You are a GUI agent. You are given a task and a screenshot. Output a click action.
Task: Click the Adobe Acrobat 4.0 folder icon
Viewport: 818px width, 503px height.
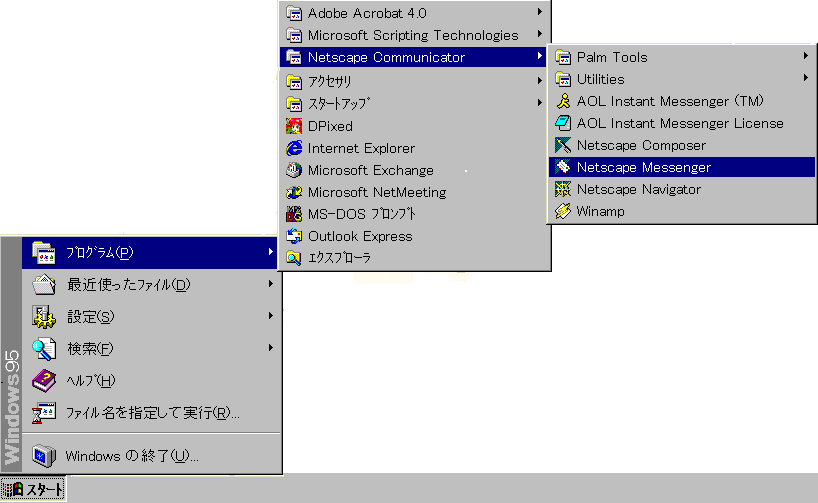[294, 13]
